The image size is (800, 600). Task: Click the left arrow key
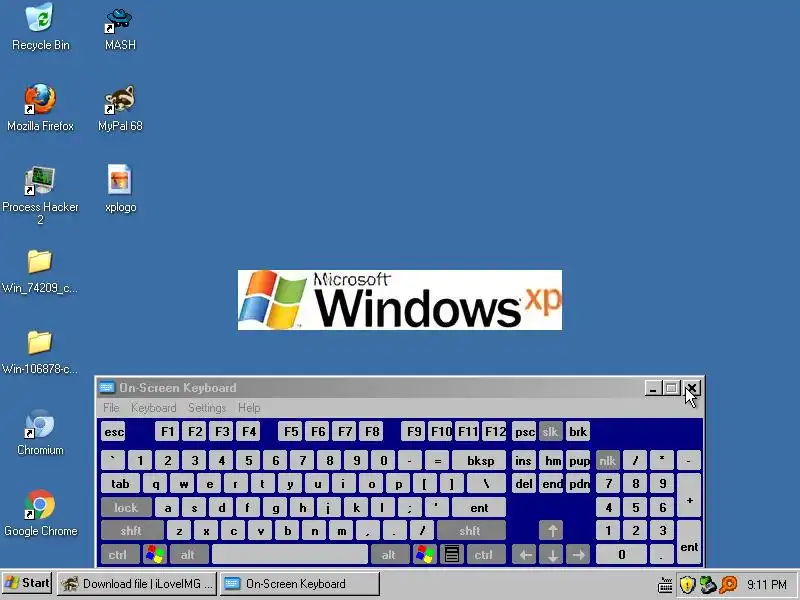(524, 554)
